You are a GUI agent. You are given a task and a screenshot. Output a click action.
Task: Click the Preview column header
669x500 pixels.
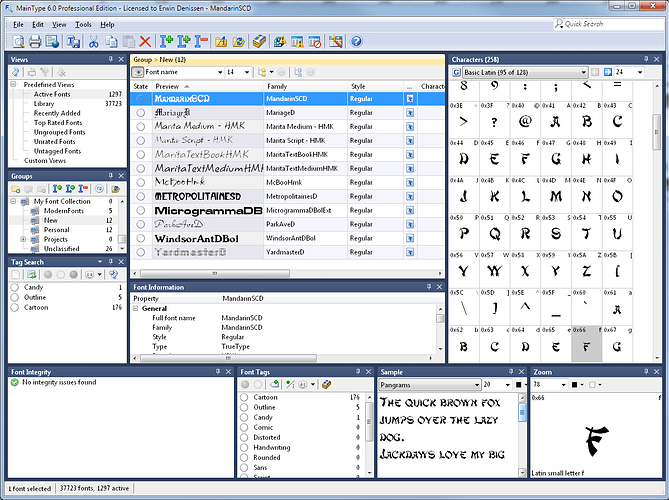[x=208, y=86]
